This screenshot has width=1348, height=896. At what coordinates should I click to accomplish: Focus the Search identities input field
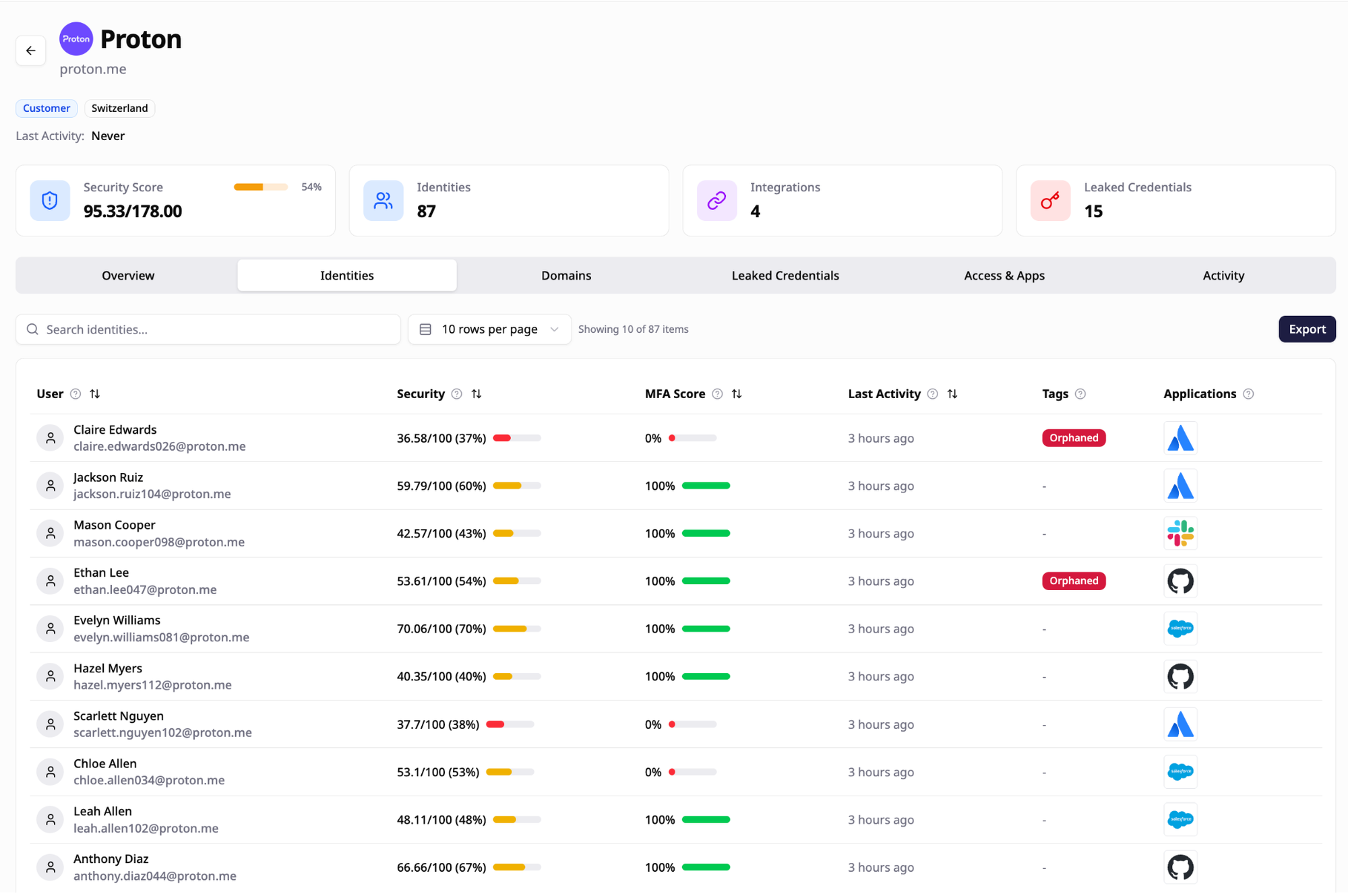[208, 329]
